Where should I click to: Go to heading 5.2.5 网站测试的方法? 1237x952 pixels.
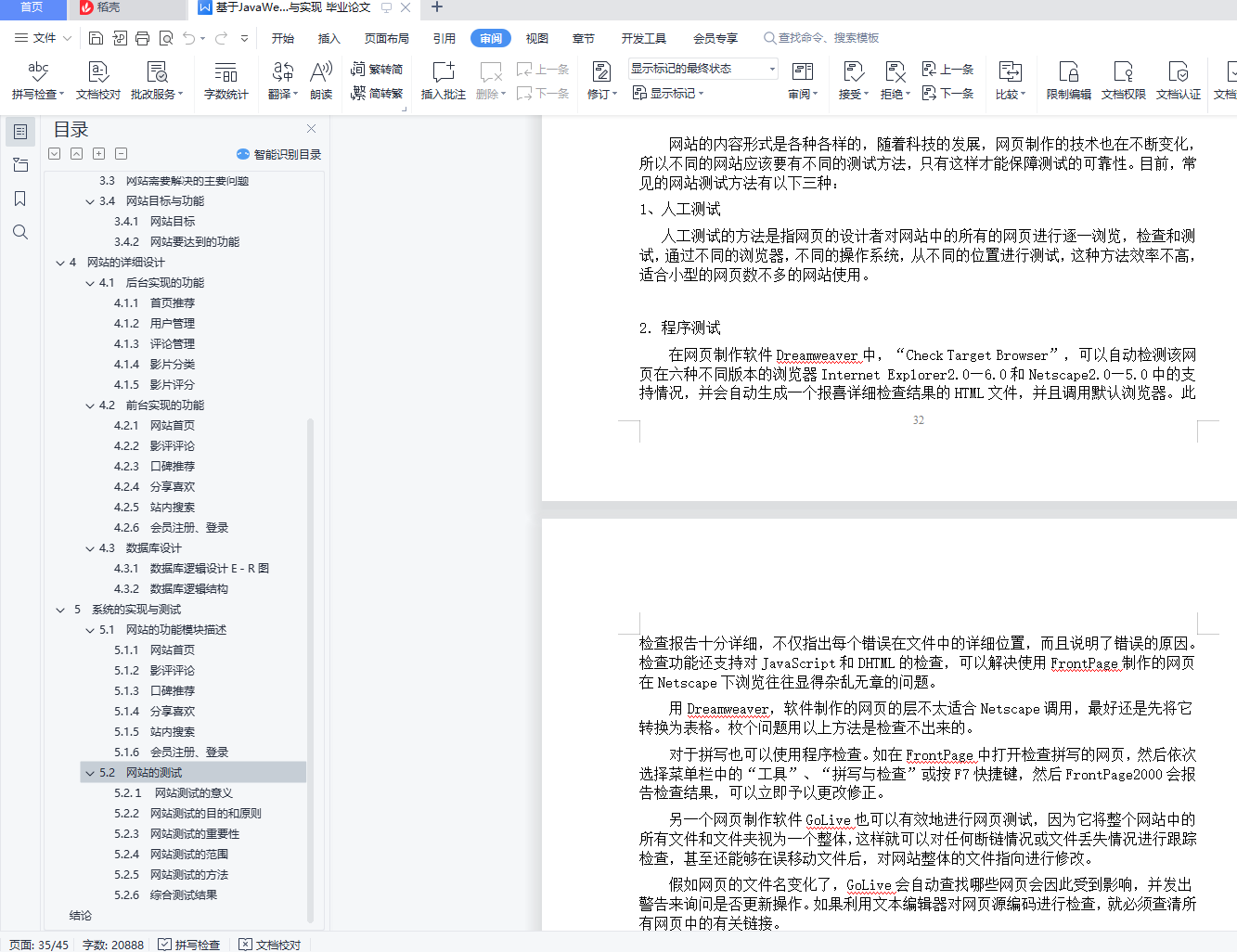(x=171, y=875)
